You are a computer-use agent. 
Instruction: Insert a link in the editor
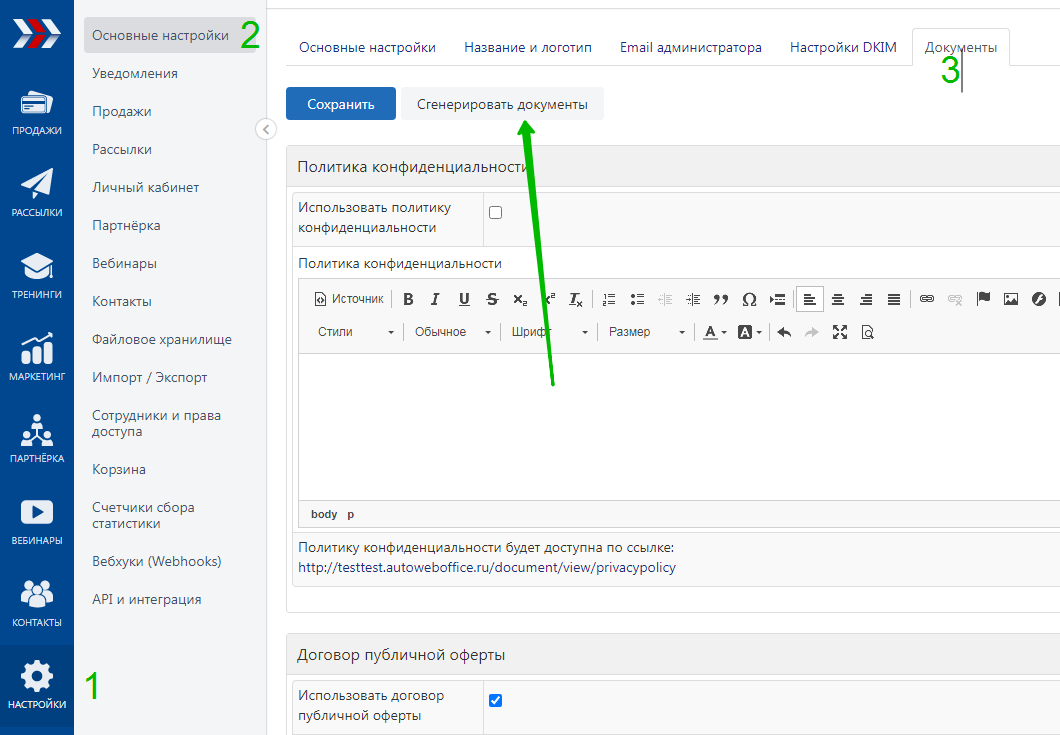[927, 299]
